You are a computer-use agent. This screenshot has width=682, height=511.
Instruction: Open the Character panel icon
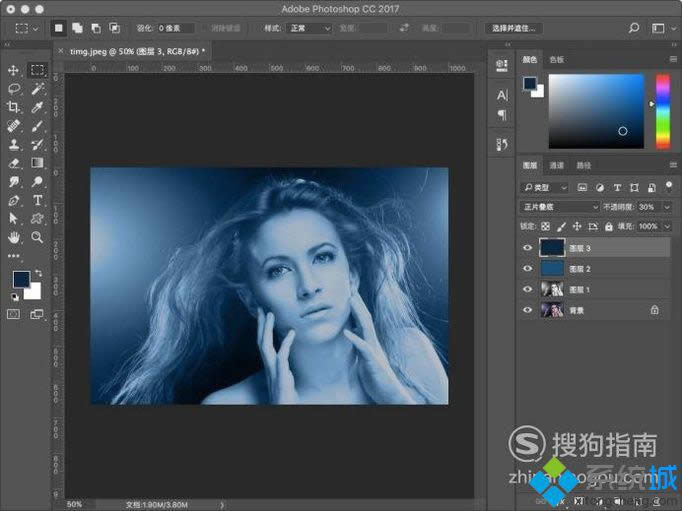point(502,95)
